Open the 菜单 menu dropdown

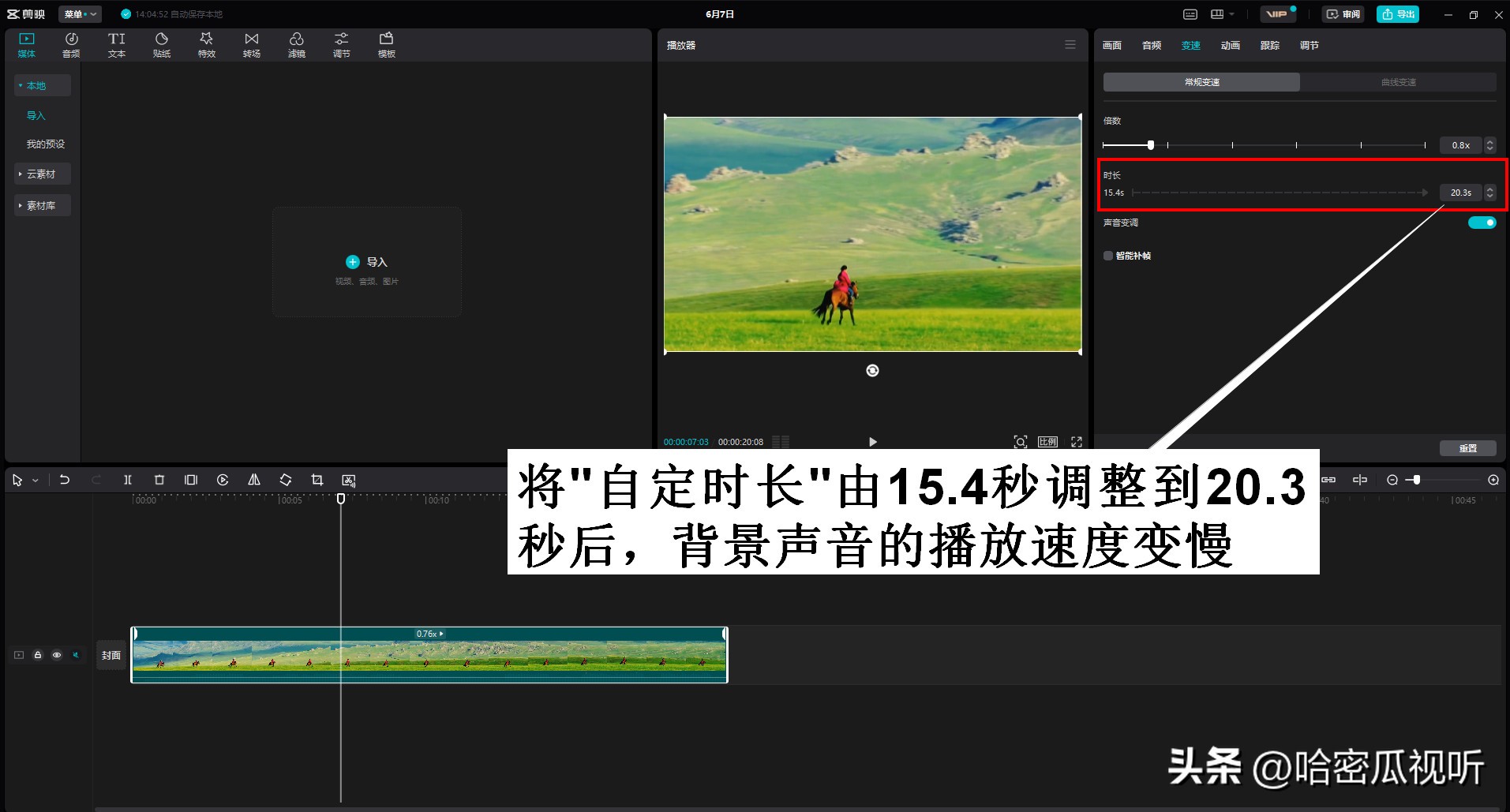click(79, 13)
